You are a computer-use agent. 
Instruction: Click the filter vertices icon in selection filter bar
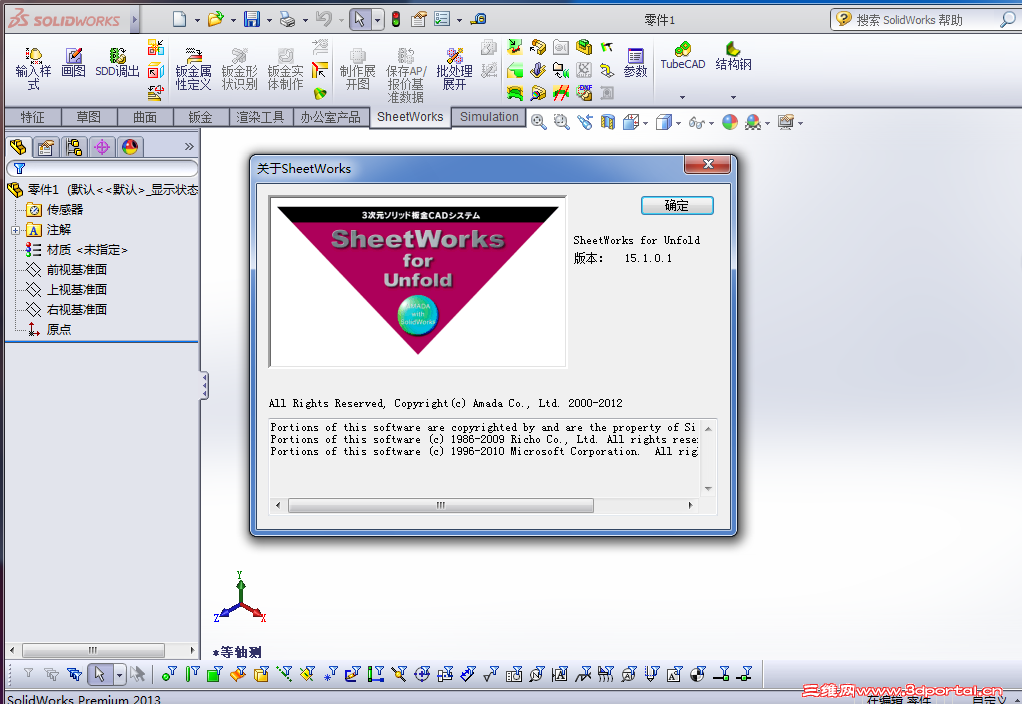(x=169, y=674)
